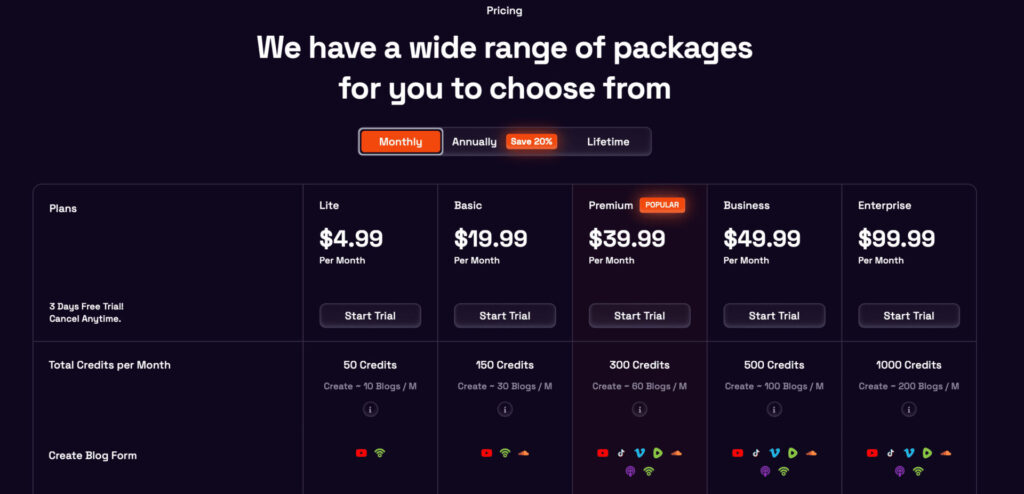
Task: Click the Apple Podcasts icon in Premium plan
Action: 630,471
